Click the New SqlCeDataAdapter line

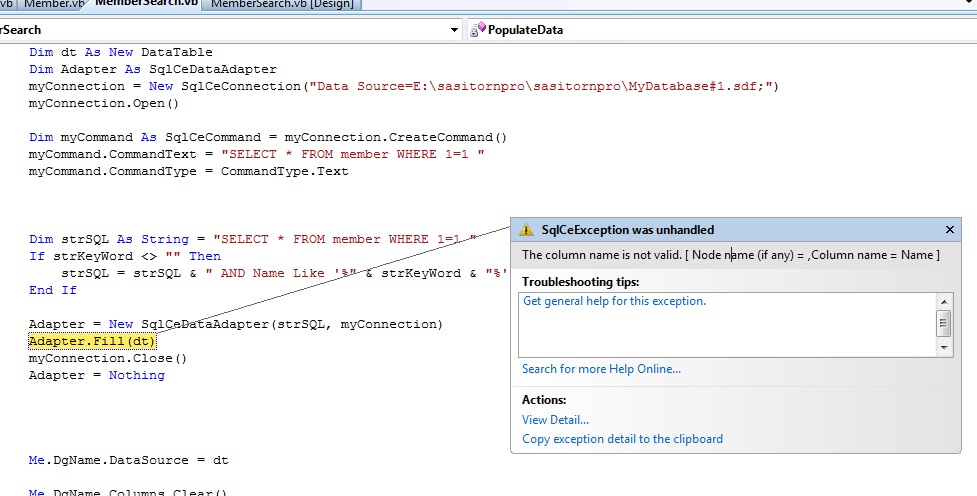pyautogui.click(x=236, y=324)
